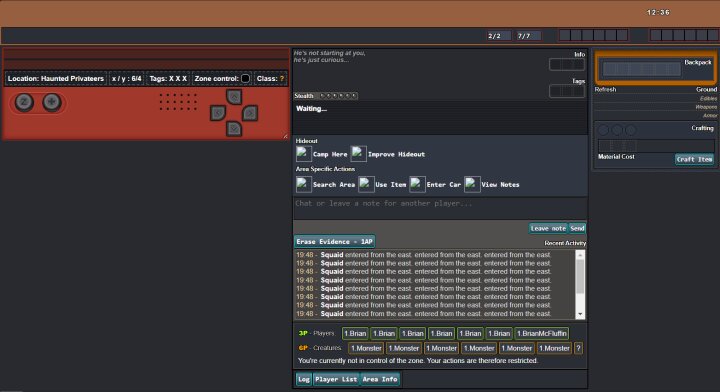Click the Hideout section heading
The image size is (720, 392).
pyautogui.click(x=306, y=141)
